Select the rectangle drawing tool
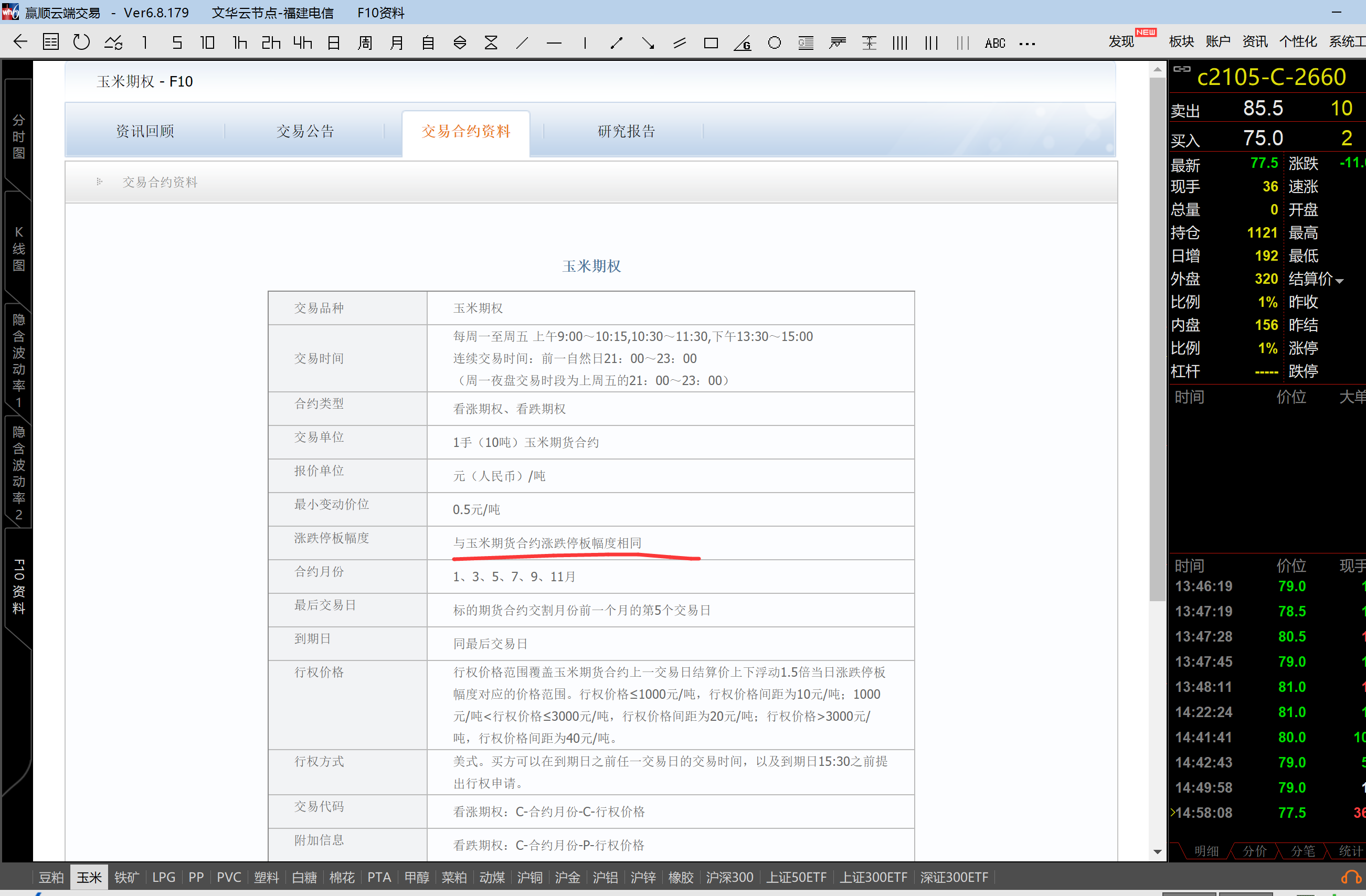The height and width of the screenshot is (896, 1366). click(x=711, y=43)
